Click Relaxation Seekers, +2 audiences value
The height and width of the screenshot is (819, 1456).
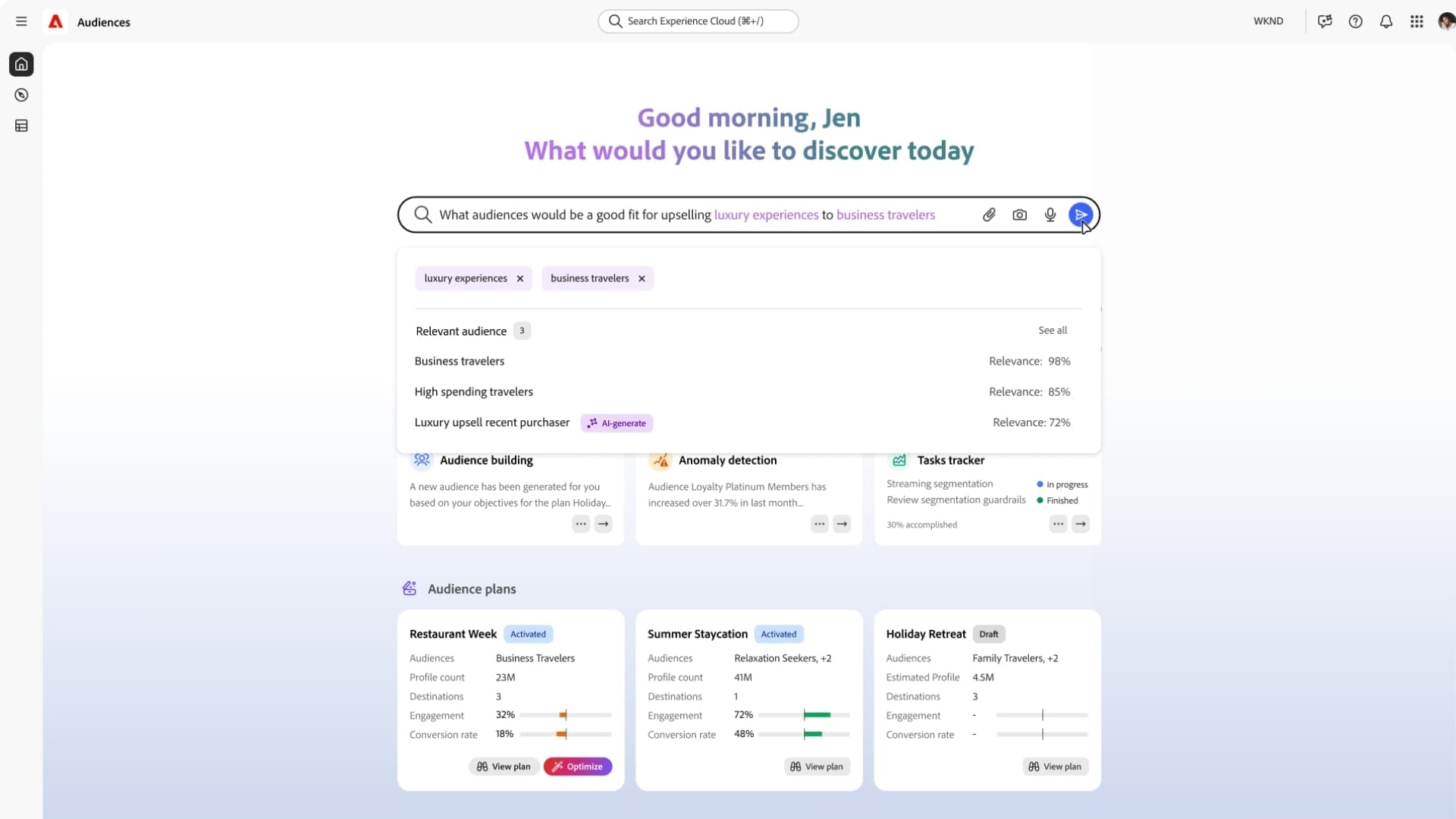tap(783, 658)
